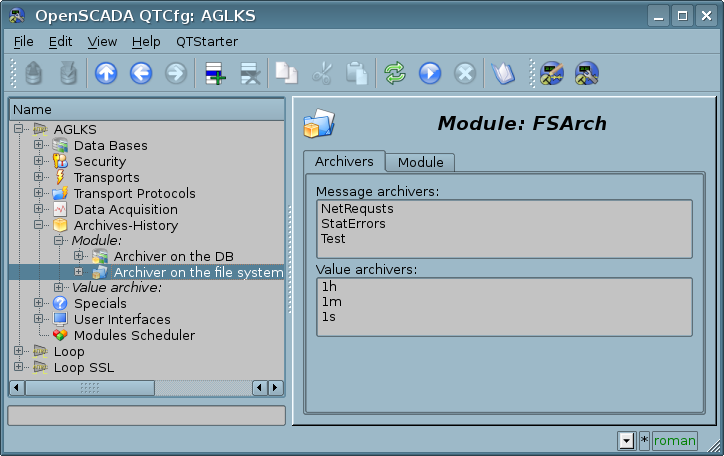The width and height of the screenshot is (724, 456).
Task: Click the Specials question-mark icon in tree
Action: click(x=60, y=303)
